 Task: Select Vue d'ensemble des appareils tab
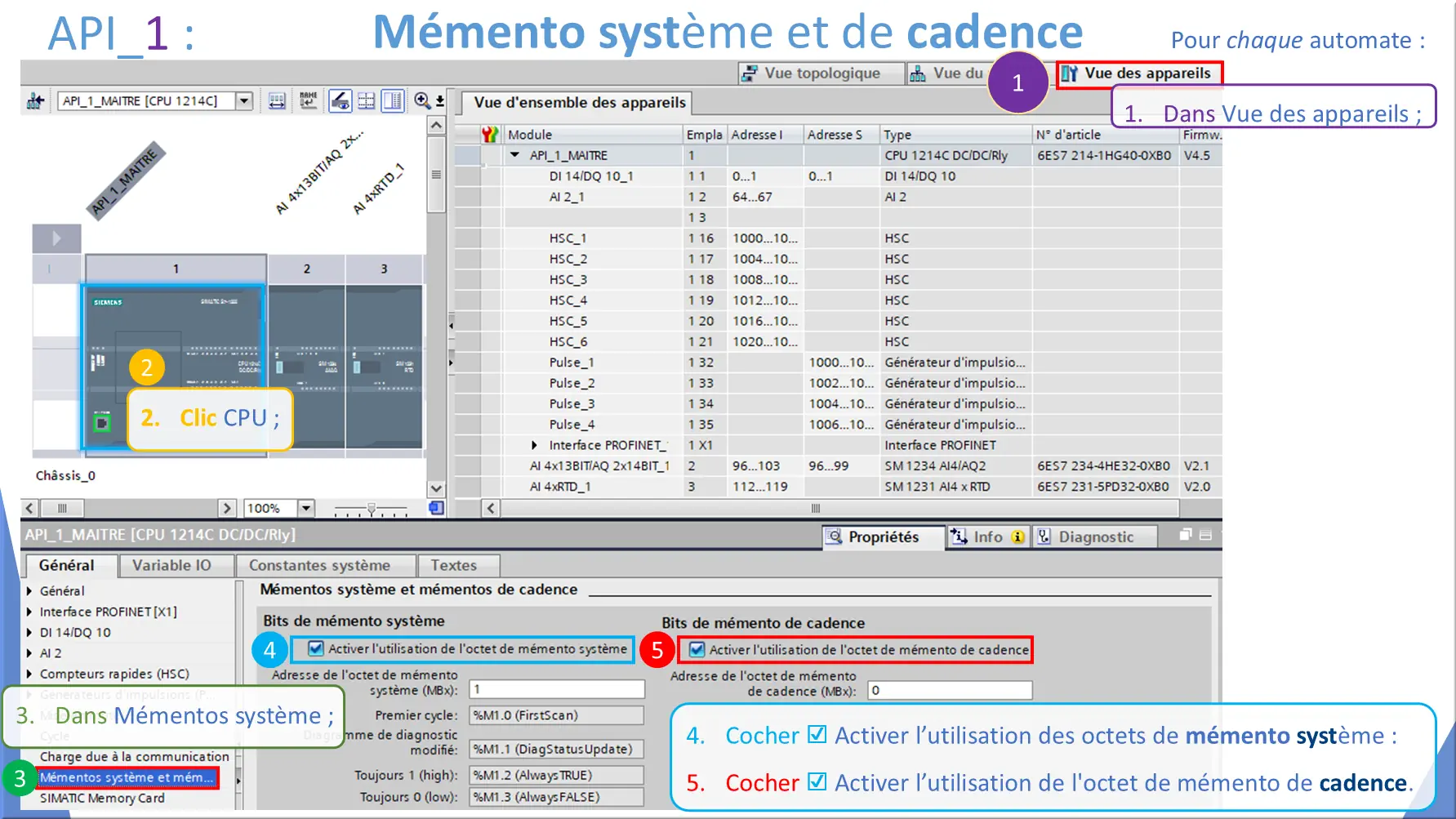578,103
